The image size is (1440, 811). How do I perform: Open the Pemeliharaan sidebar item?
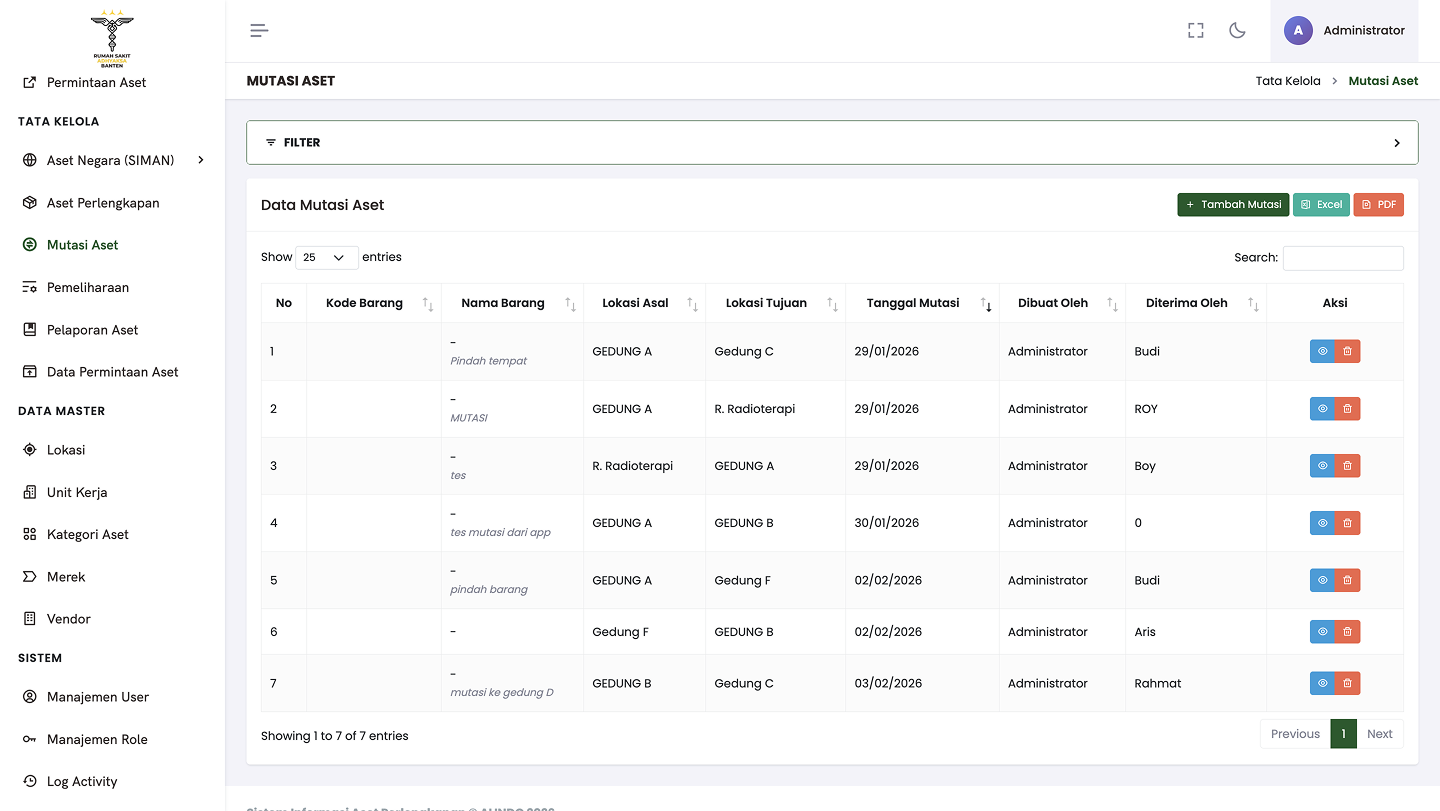click(87, 287)
